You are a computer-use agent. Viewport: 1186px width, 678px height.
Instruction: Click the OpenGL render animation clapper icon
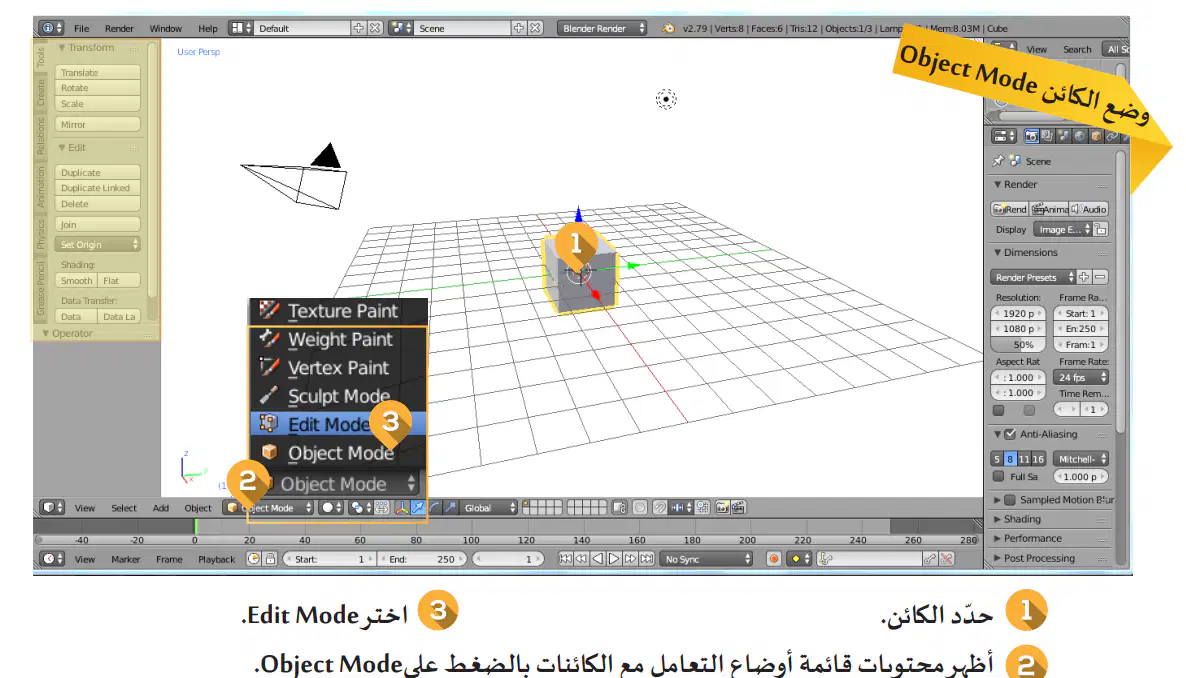pos(738,508)
